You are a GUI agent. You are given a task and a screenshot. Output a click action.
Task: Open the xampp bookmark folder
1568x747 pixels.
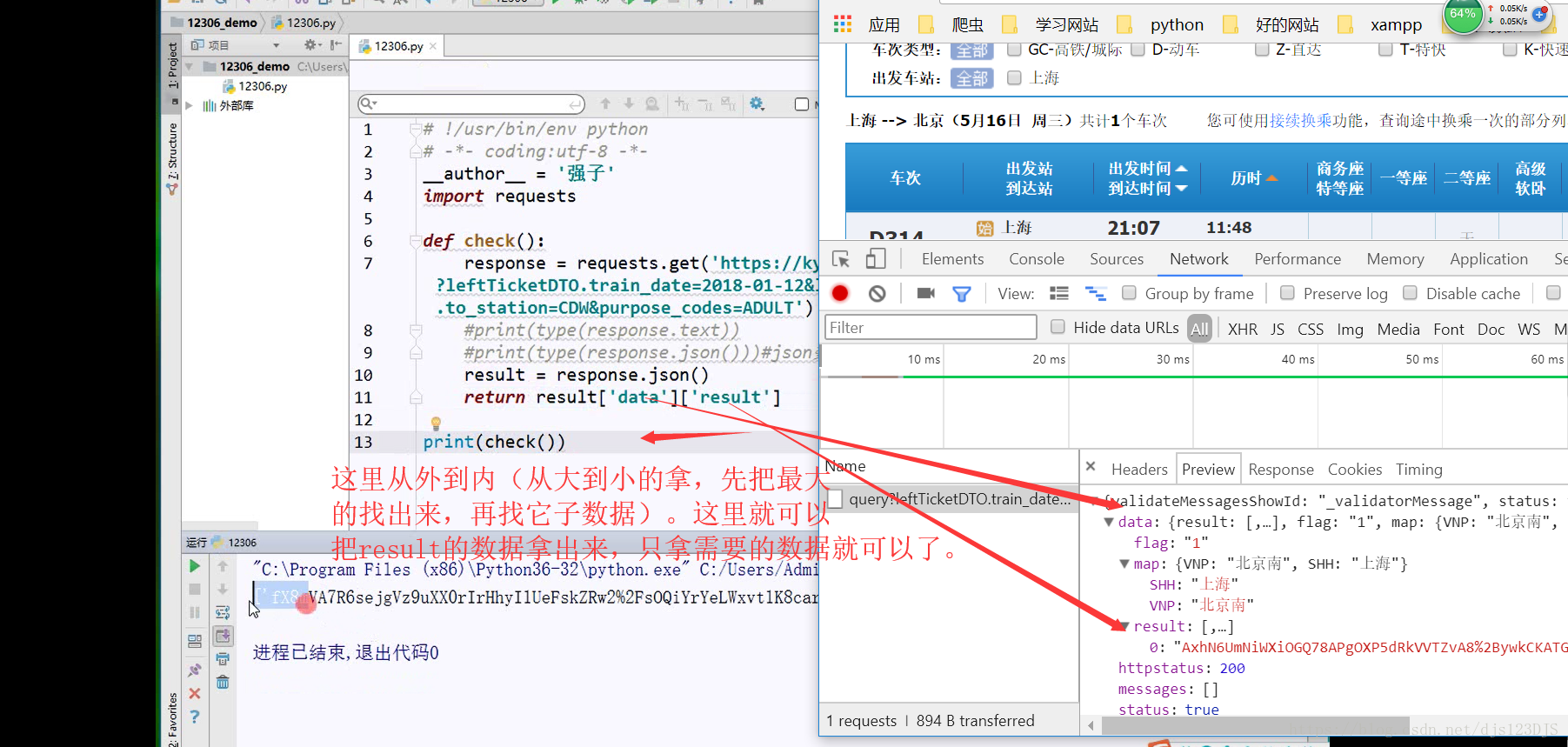point(1396,24)
